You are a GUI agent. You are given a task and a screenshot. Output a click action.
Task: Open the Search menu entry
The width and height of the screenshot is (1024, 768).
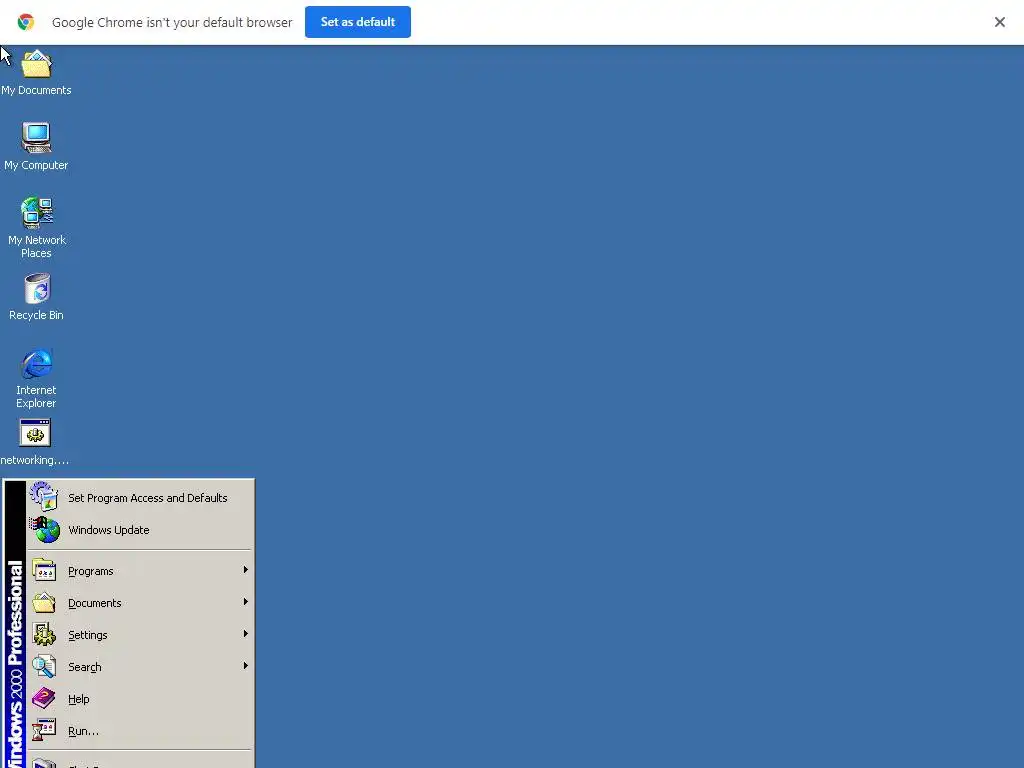pyautogui.click(x=140, y=666)
